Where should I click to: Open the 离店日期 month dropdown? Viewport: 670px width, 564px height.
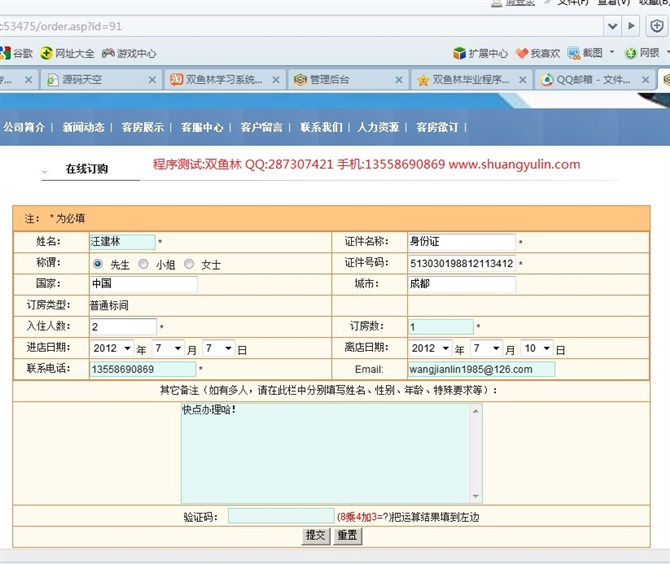point(486,348)
